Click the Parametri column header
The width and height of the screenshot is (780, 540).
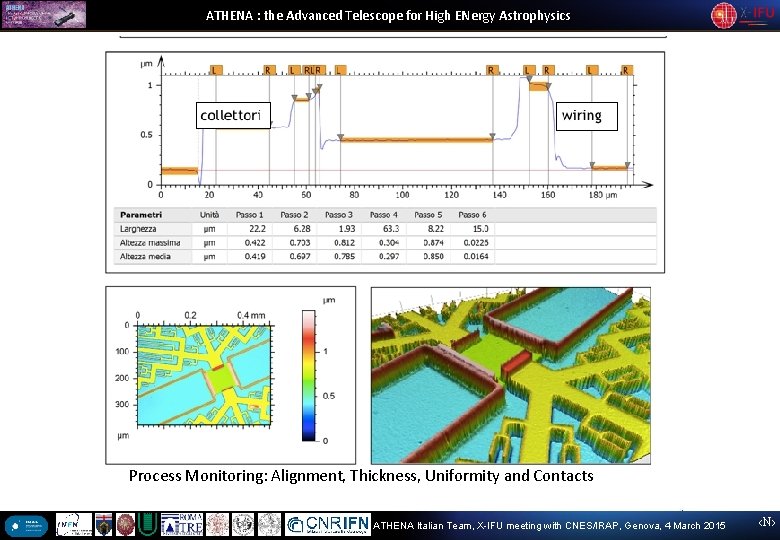click(141, 215)
